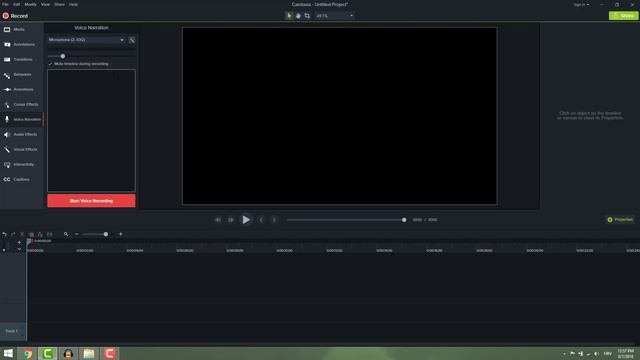Click the next marker arrow button

click(x=274, y=220)
